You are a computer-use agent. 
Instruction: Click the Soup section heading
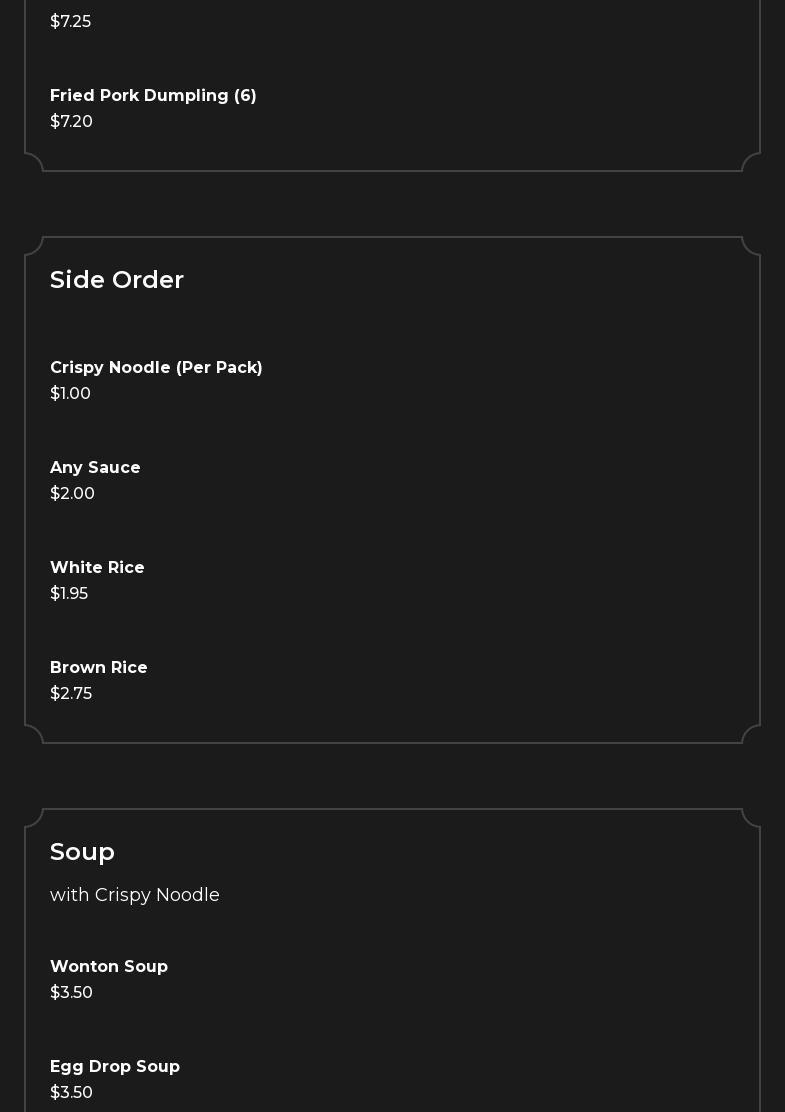click(x=82, y=852)
